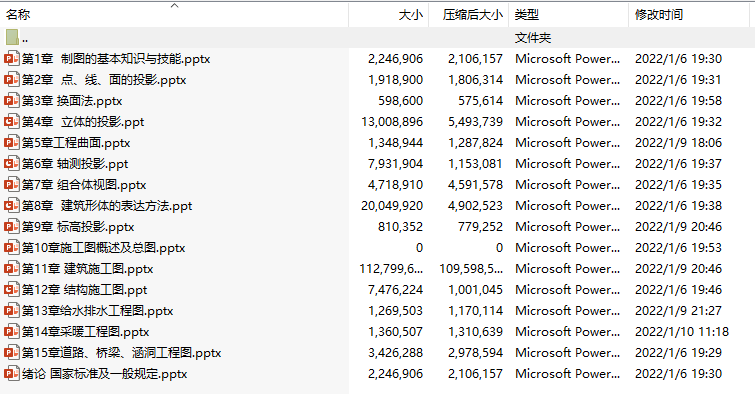Click the sort arrow above the 名称 column
This screenshot has height=394, width=755.
pyautogui.click(x=175, y=5)
